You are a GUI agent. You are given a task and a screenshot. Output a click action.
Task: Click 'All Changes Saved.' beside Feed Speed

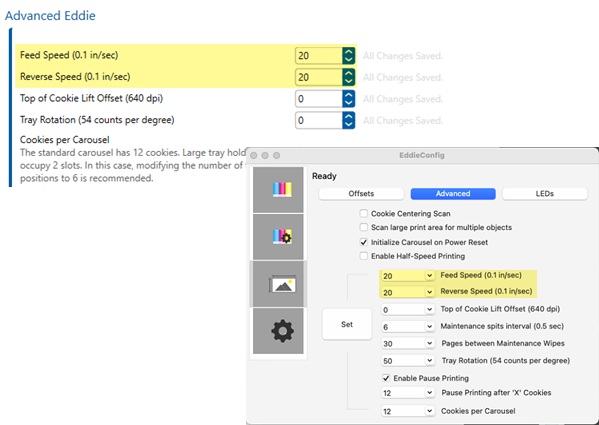coord(403,56)
